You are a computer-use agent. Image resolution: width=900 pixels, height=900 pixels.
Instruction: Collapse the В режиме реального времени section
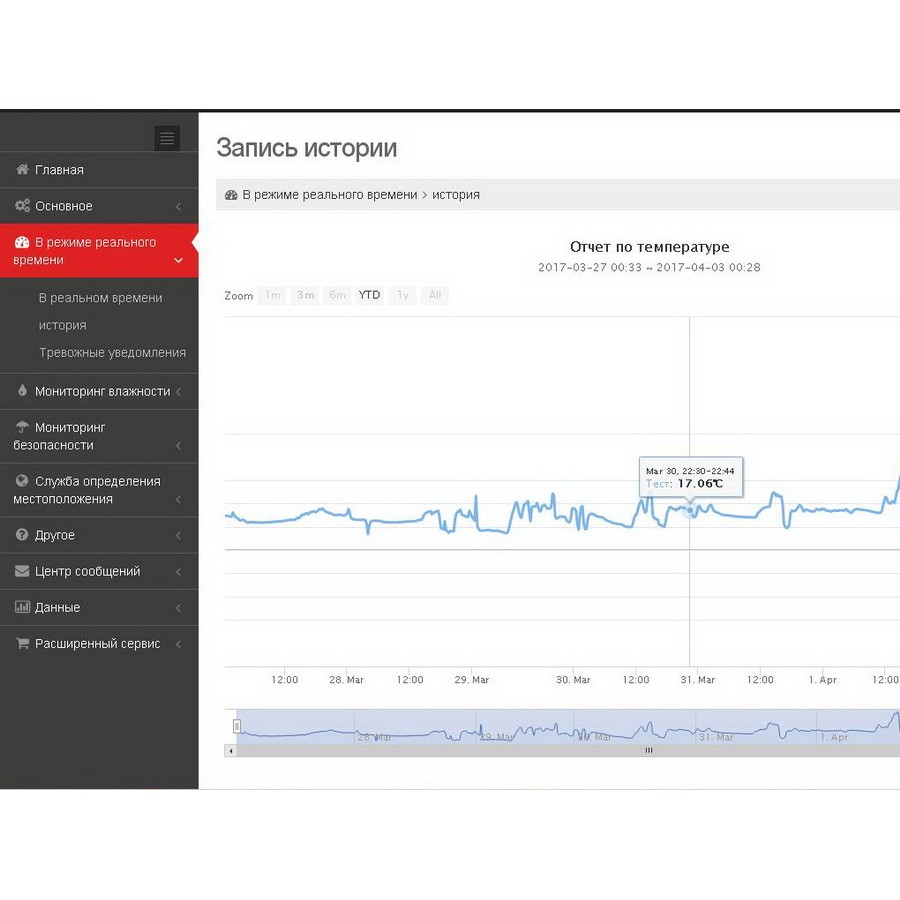pos(178,261)
